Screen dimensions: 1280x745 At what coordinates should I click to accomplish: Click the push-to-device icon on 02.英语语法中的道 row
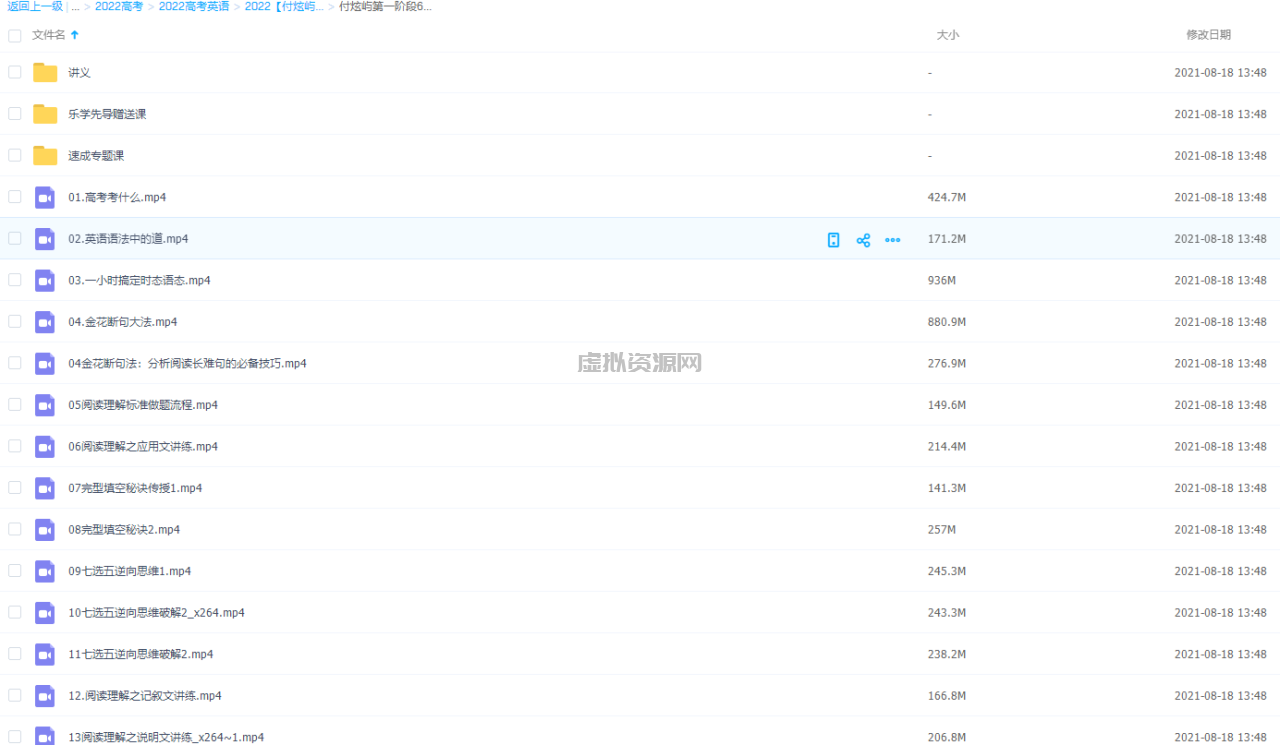(833, 240)
